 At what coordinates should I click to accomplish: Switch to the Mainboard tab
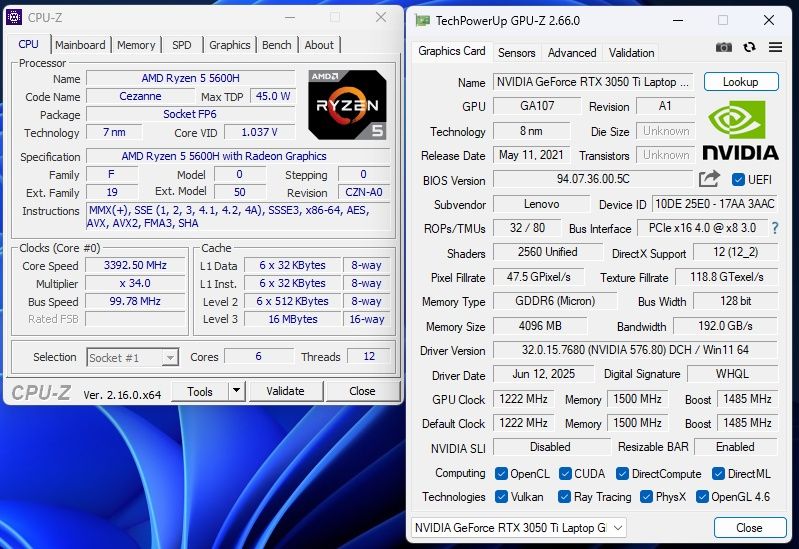80,45
